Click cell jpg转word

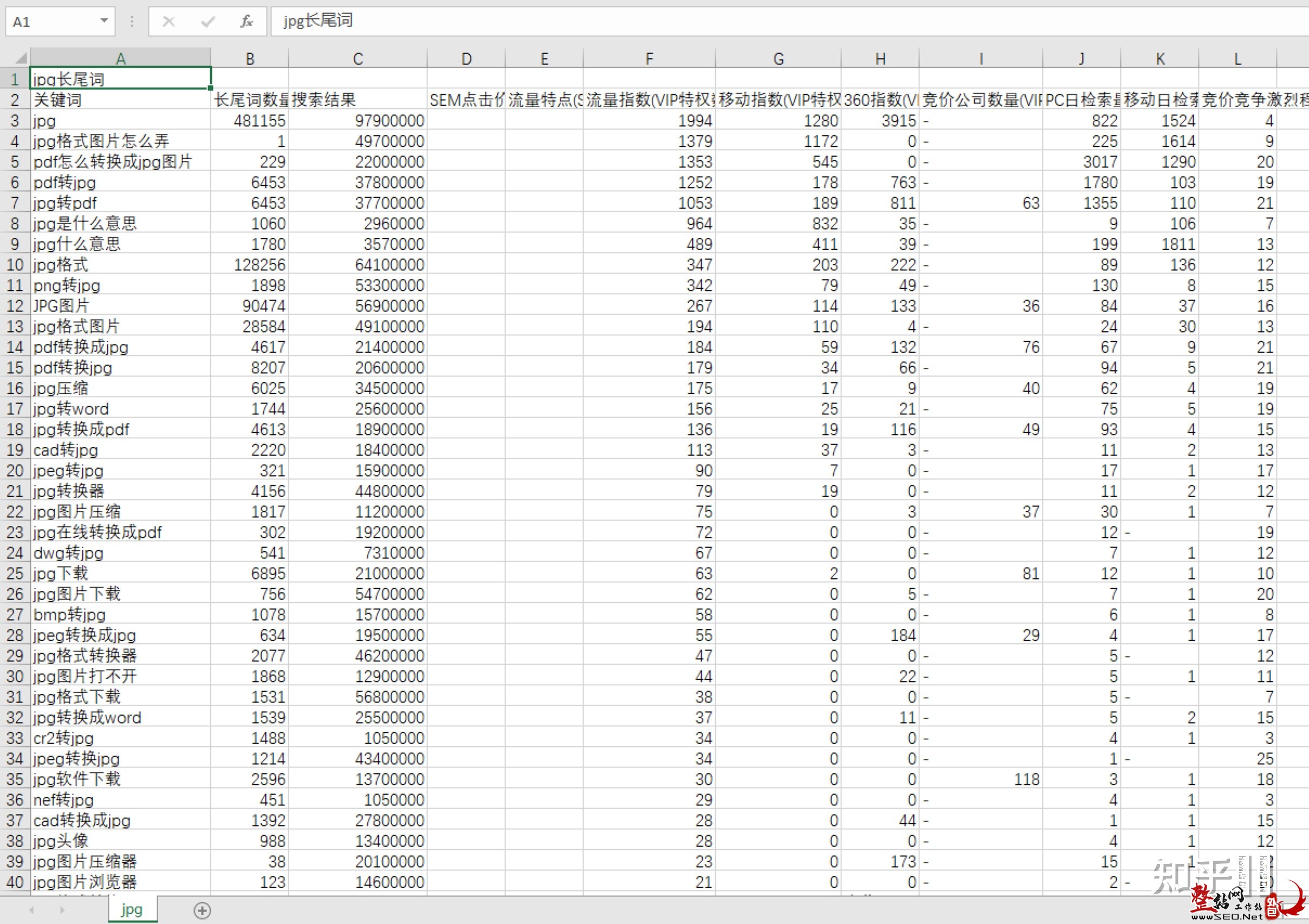[120, 408]
